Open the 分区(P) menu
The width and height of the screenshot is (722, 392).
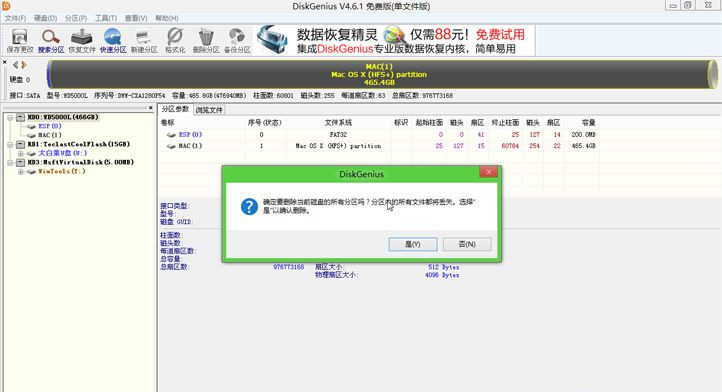point(76,18)
